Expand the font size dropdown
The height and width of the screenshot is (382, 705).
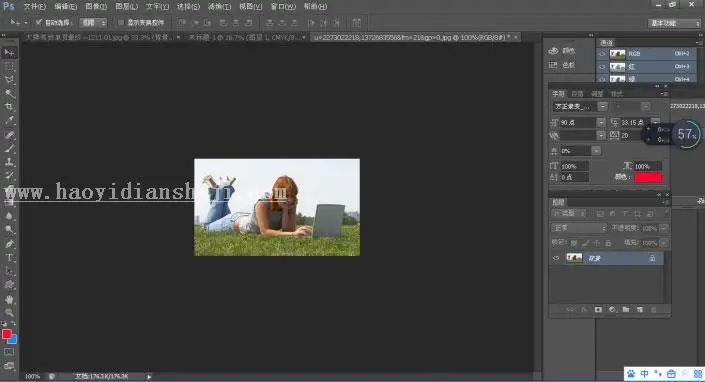(601, 122)
